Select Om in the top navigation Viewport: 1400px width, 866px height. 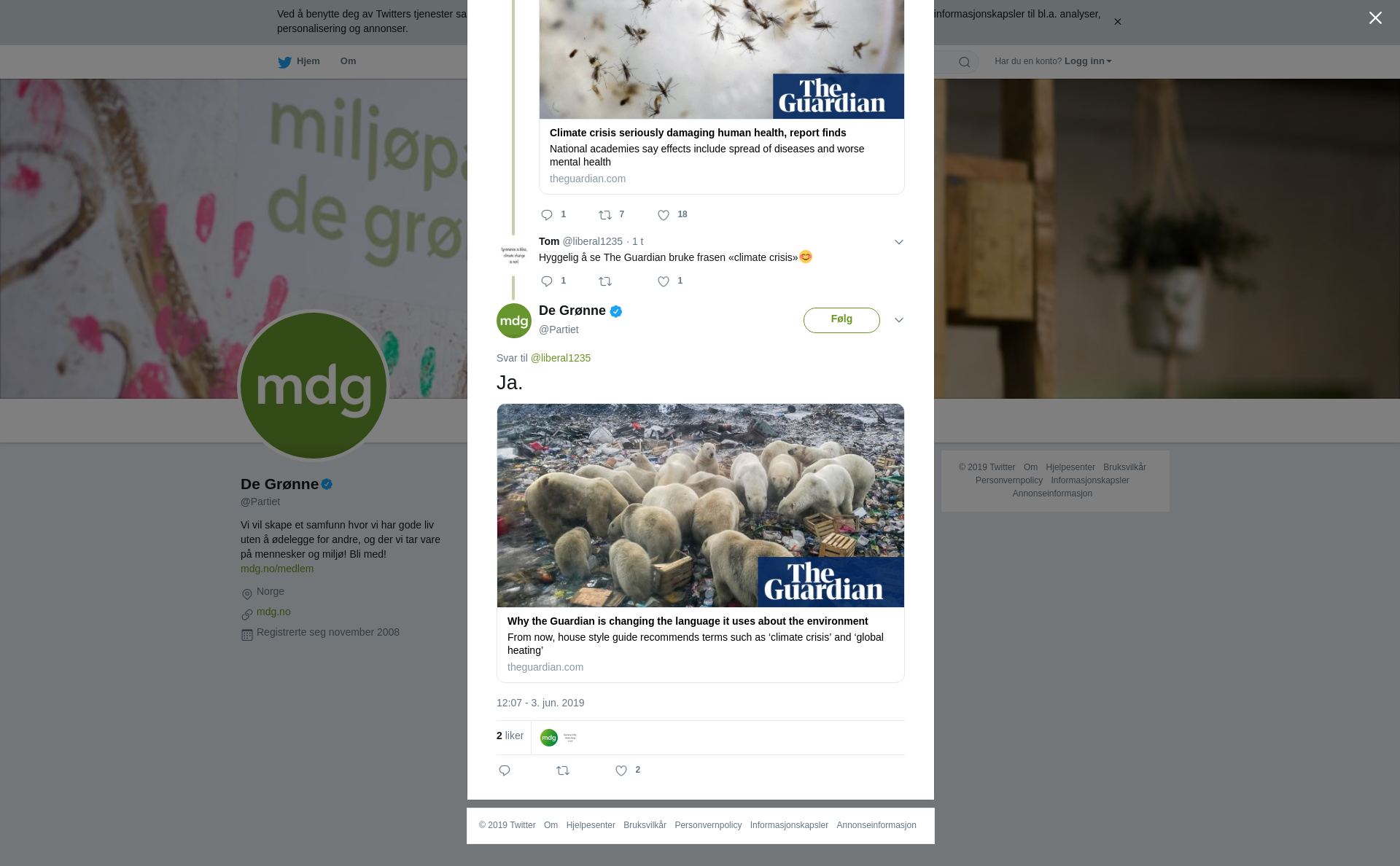(348, 61)
